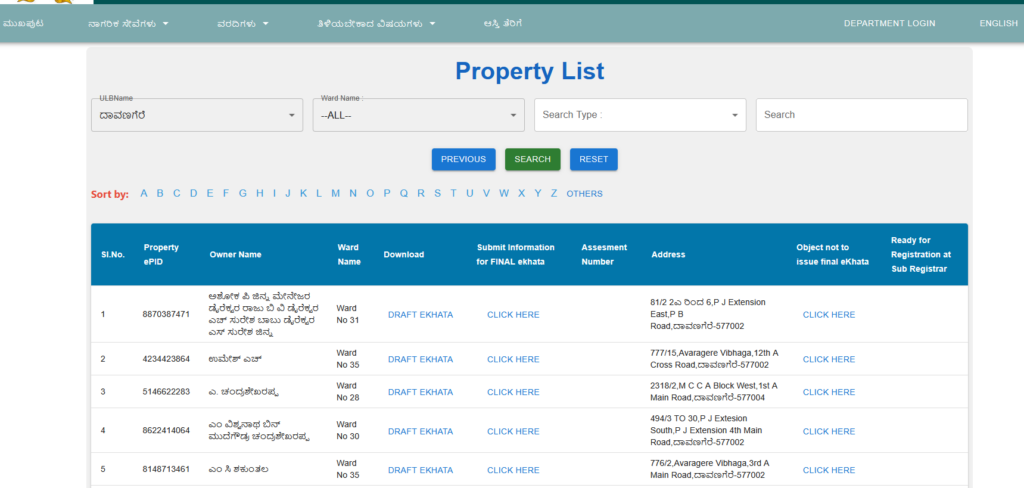
Task: Expand the Ward Name dropdown
Action: pos(418,115)
